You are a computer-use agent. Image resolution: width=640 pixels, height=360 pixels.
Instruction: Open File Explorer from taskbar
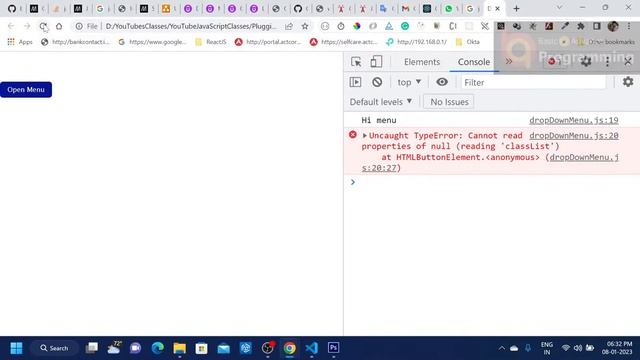[x=180, y=348]
